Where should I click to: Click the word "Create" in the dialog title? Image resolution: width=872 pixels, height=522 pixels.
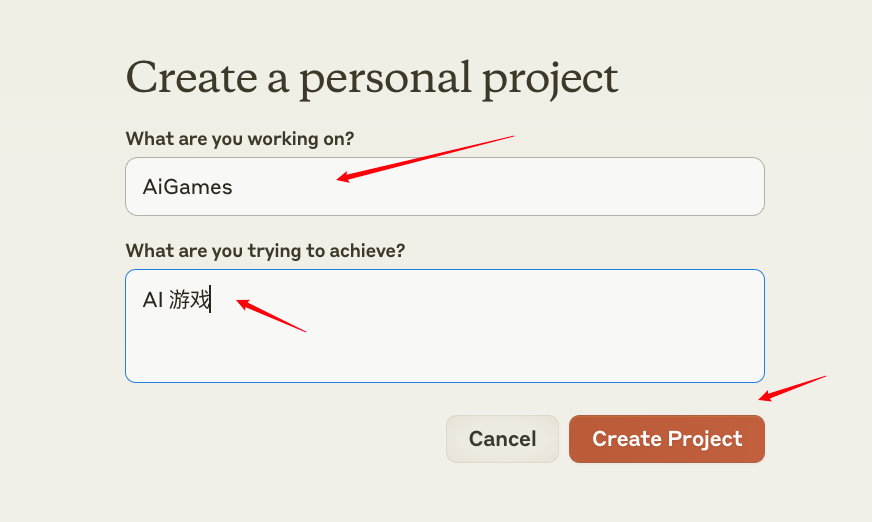188,77
